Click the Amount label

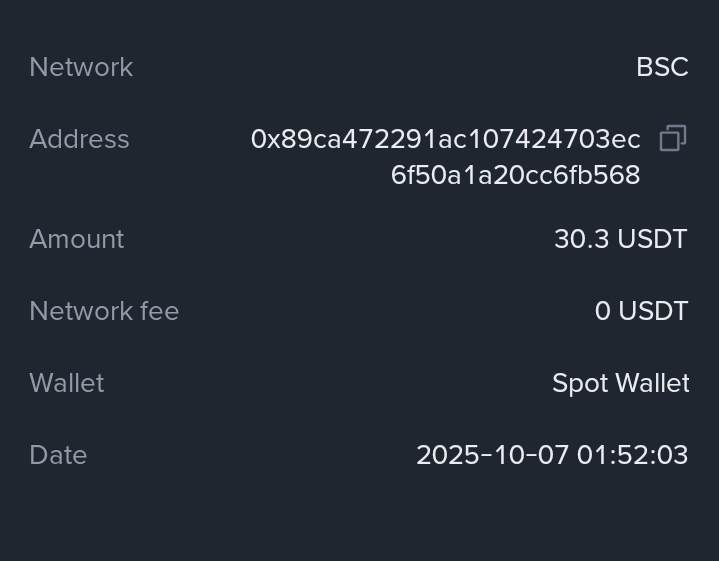[77, 239]
